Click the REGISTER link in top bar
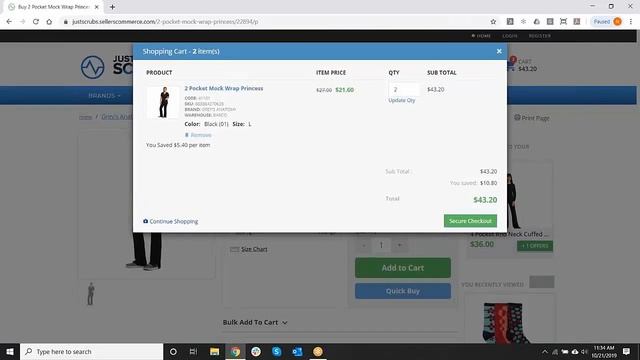 tap(540, 36)
